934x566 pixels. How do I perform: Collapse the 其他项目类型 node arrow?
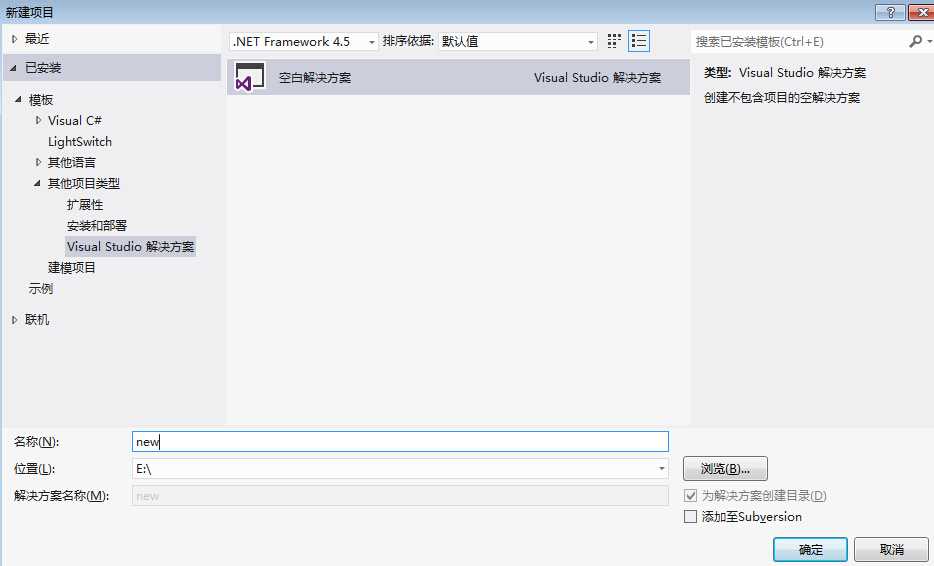tap(38, 184)
